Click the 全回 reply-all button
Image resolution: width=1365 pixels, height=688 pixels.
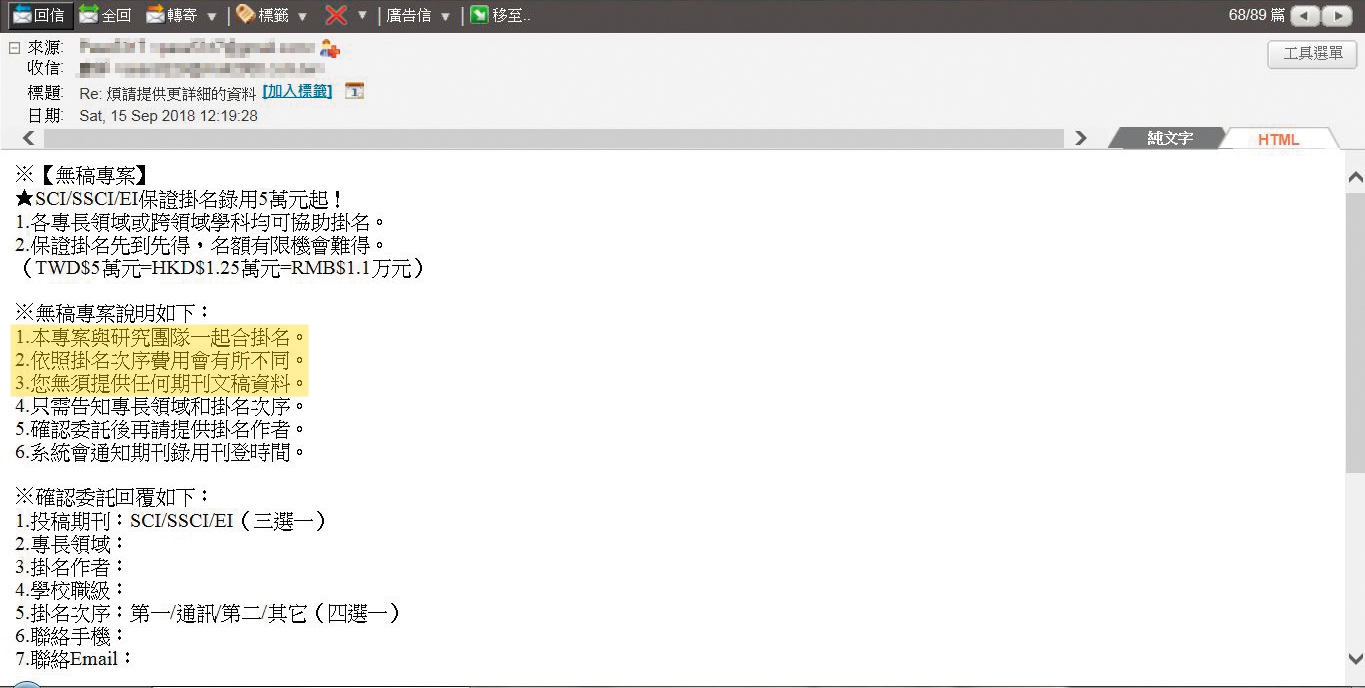point(105,15)
